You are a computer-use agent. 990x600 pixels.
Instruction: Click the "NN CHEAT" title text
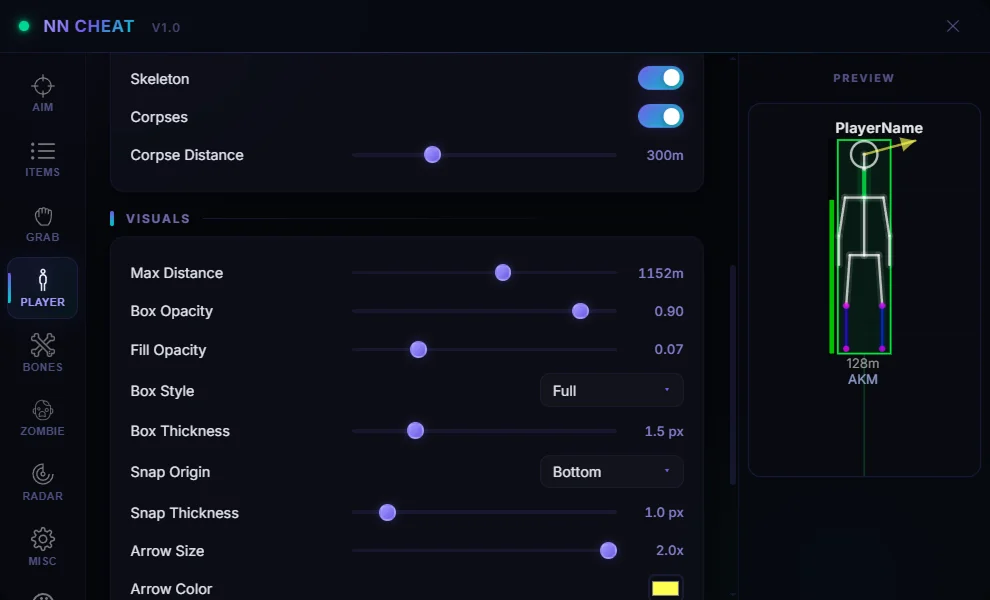[88, 27]
